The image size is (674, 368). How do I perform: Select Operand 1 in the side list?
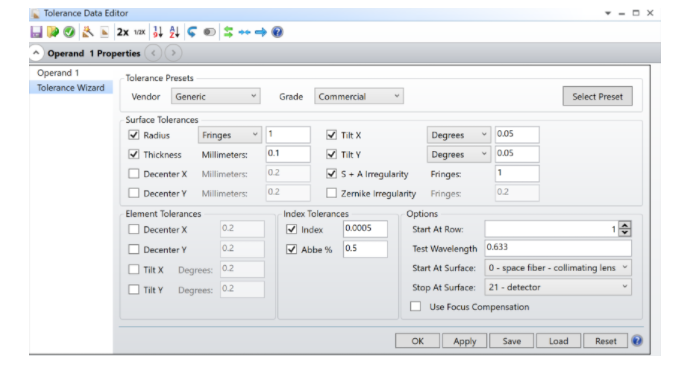(58, 73)
